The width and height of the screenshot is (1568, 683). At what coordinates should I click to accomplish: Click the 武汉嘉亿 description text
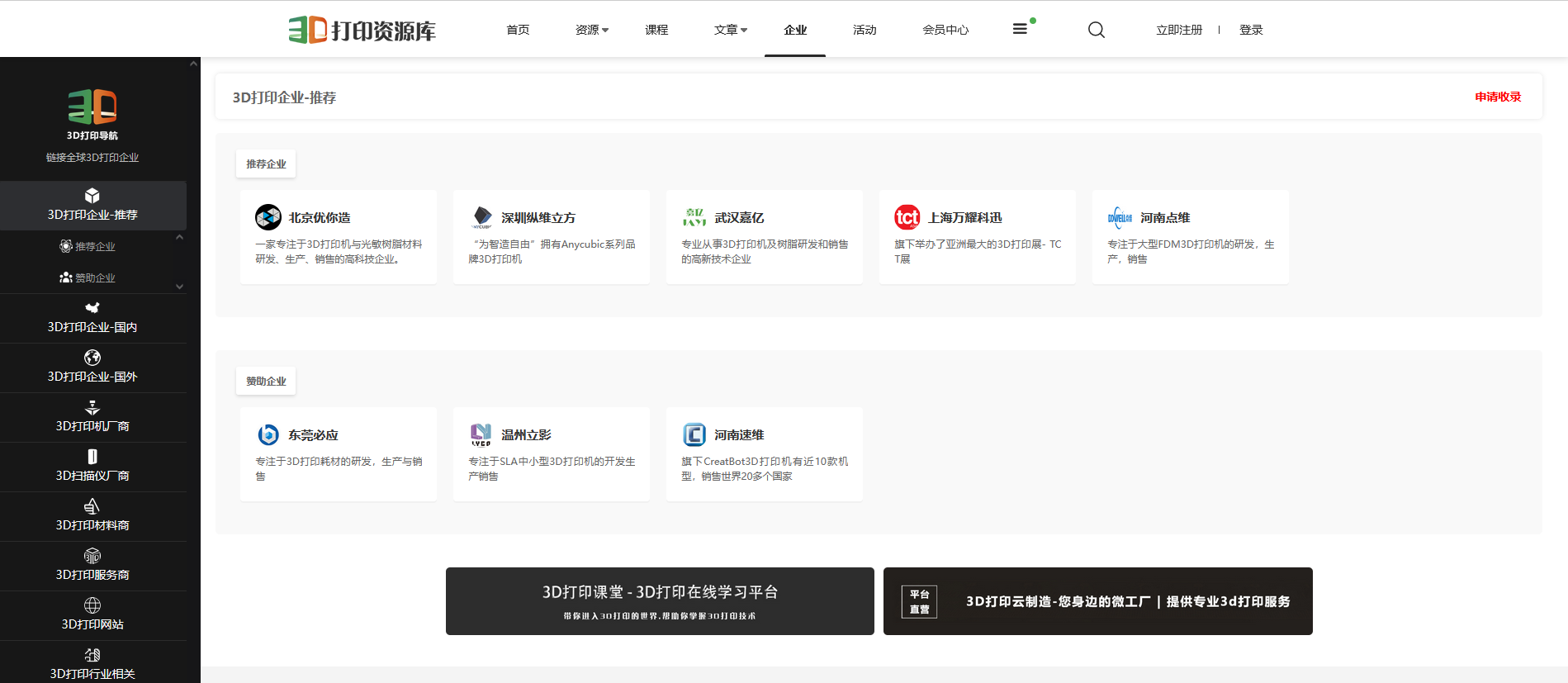tap(765, 251)
